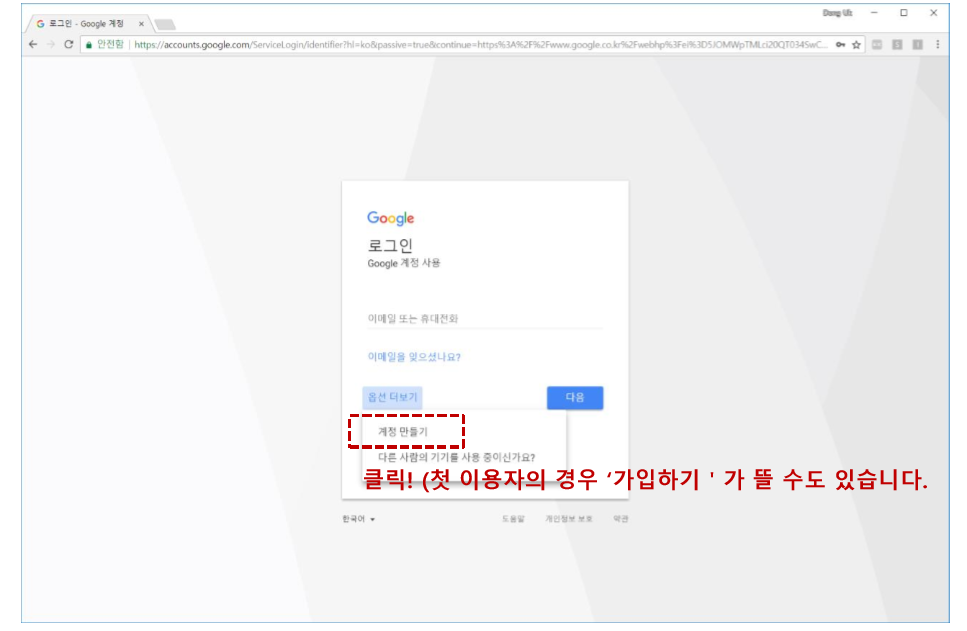Viewport: 967px width, 631px height.
Task: Click the middle extension icon in the toolbar
Action: tap(897, 44)
